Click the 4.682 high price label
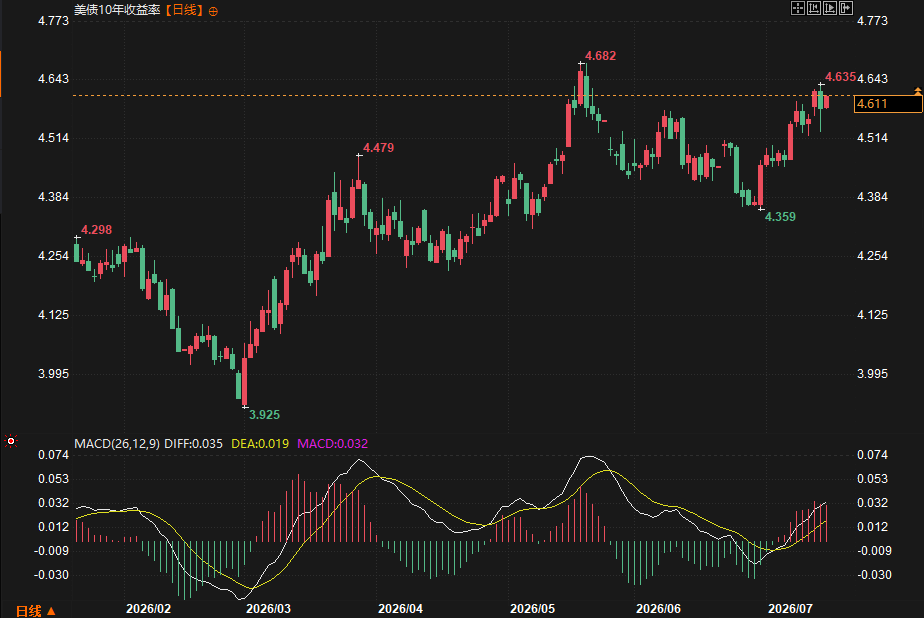 click(600, 56)
